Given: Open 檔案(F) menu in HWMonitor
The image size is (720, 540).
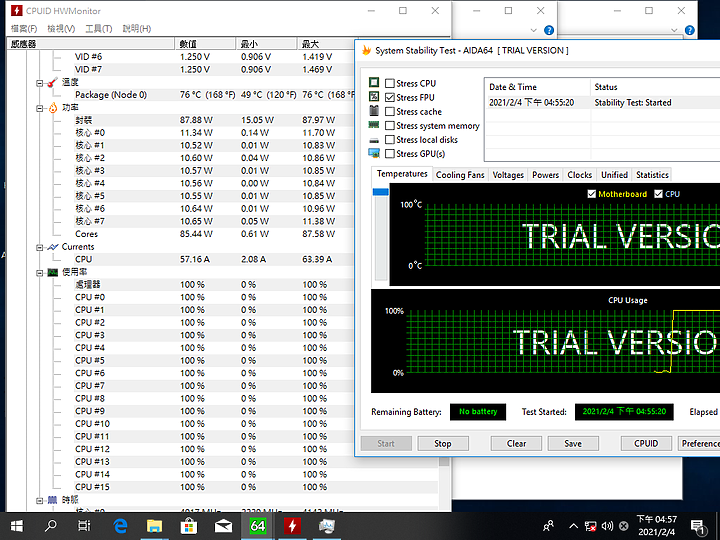Looking at the screenshot, I should point(24,28).
